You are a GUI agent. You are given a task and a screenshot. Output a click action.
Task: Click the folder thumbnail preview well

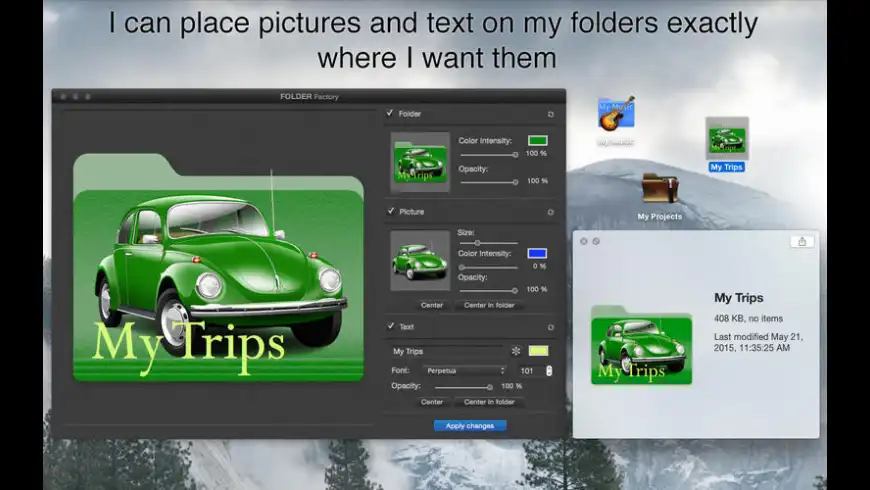pos(420,162)
